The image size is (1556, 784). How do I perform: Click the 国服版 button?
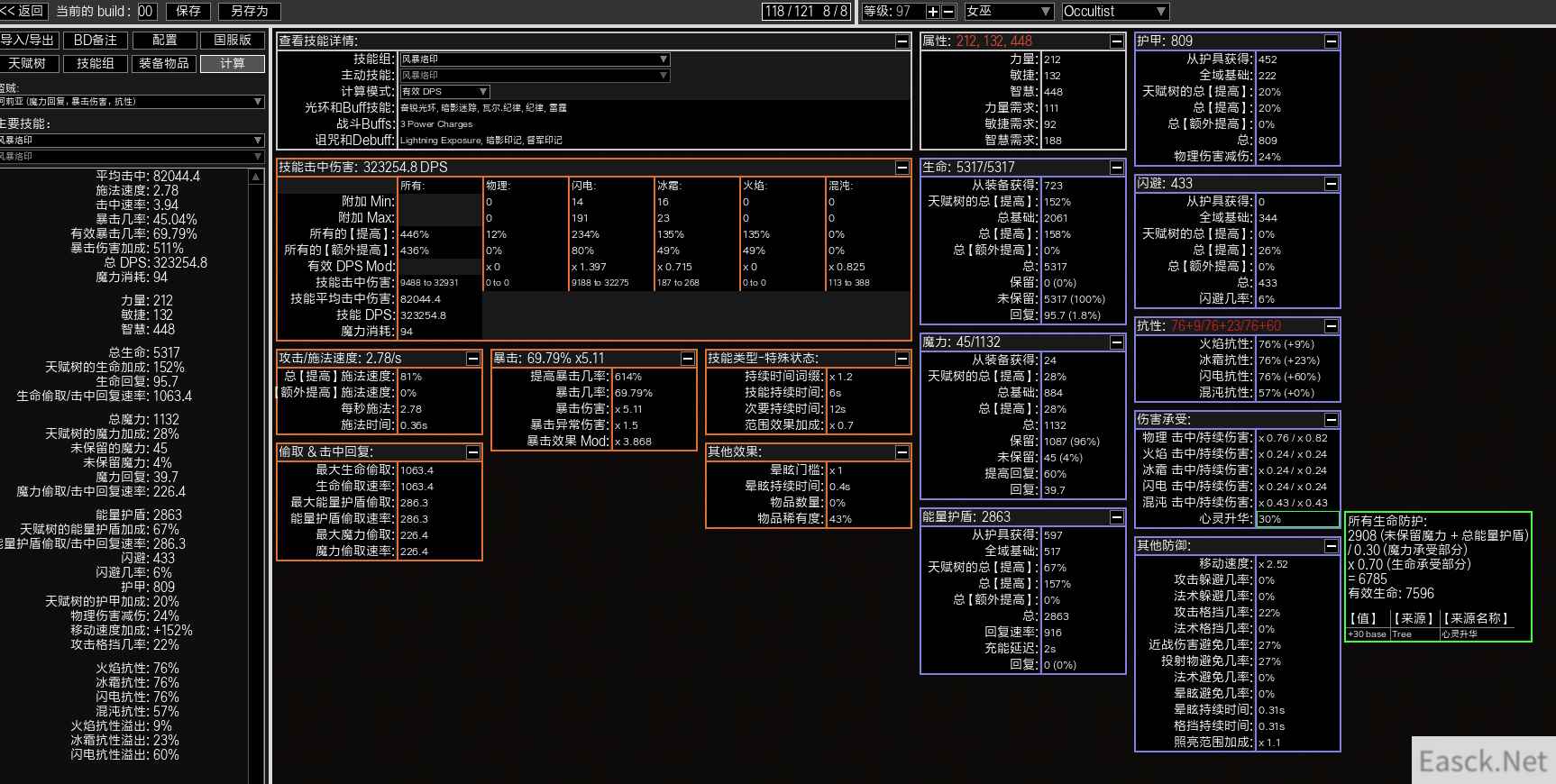[x=233, y=41]
